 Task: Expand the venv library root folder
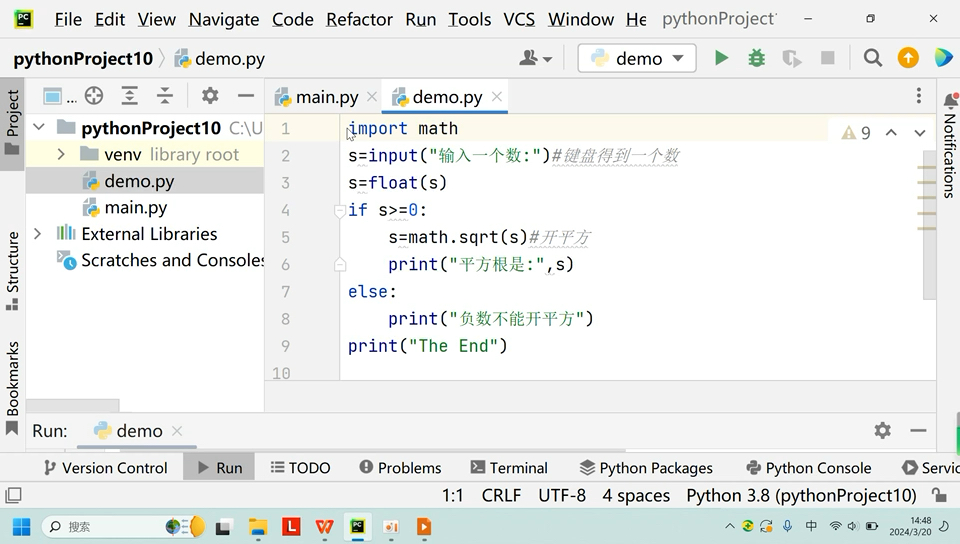click(61, 155)
